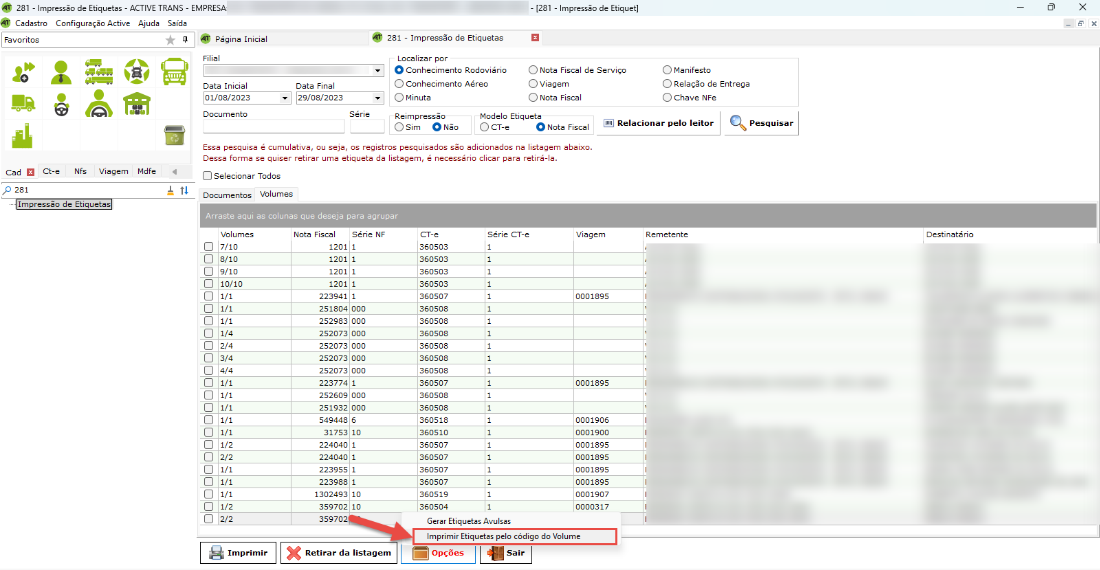Close the 281 Impressão de Etiquetas tab
Image resolution: width=1100 pixels, height=570 pixels.
tap(535, 38)
